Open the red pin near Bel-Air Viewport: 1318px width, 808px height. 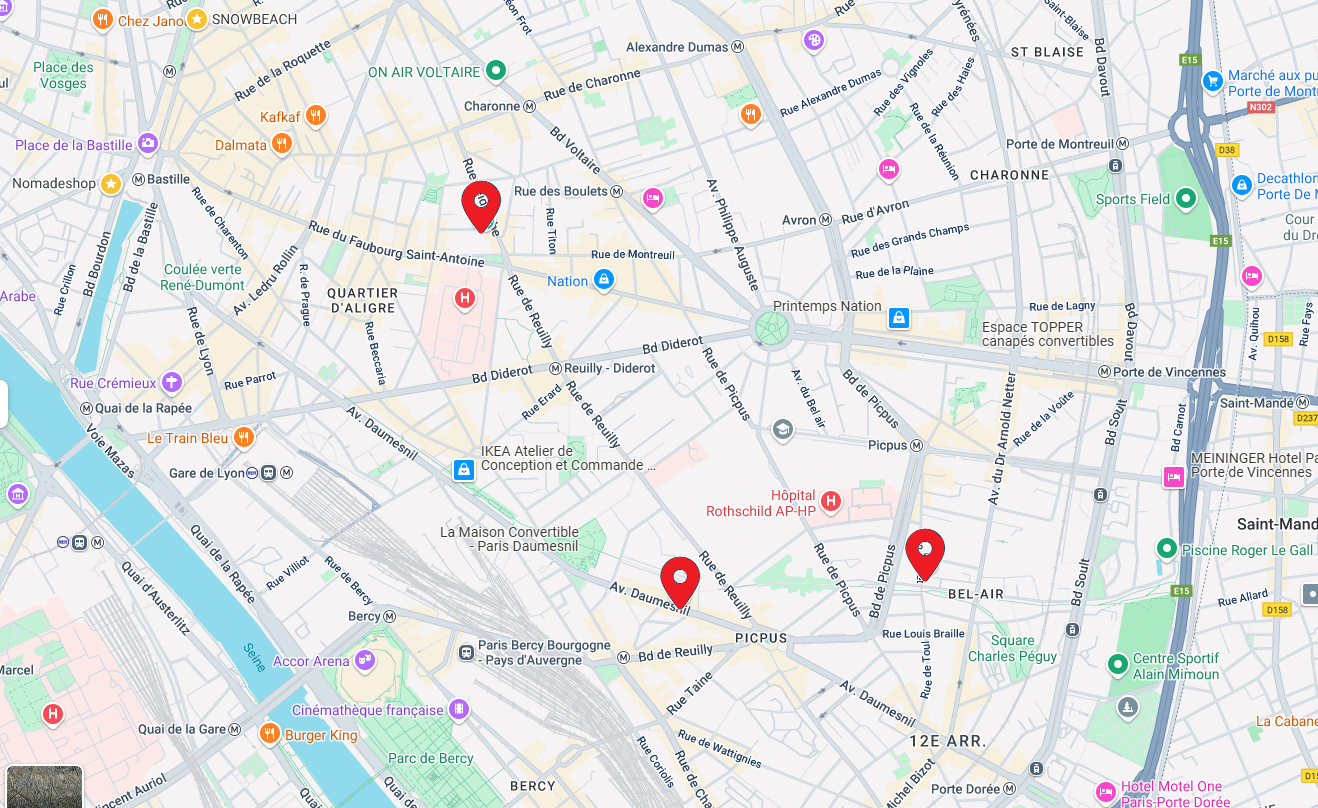925,554
